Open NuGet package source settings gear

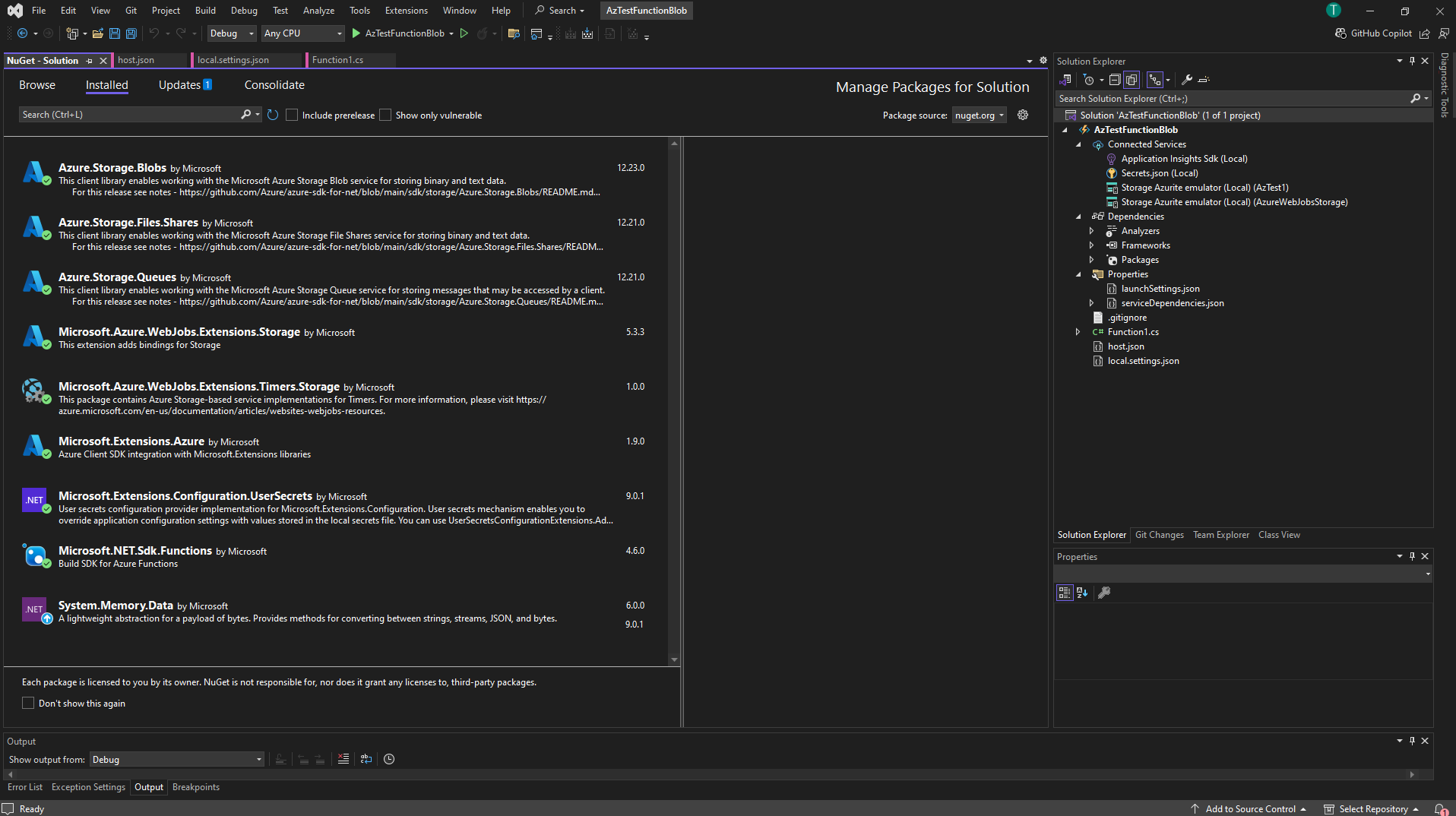[x=1023, y=115]
